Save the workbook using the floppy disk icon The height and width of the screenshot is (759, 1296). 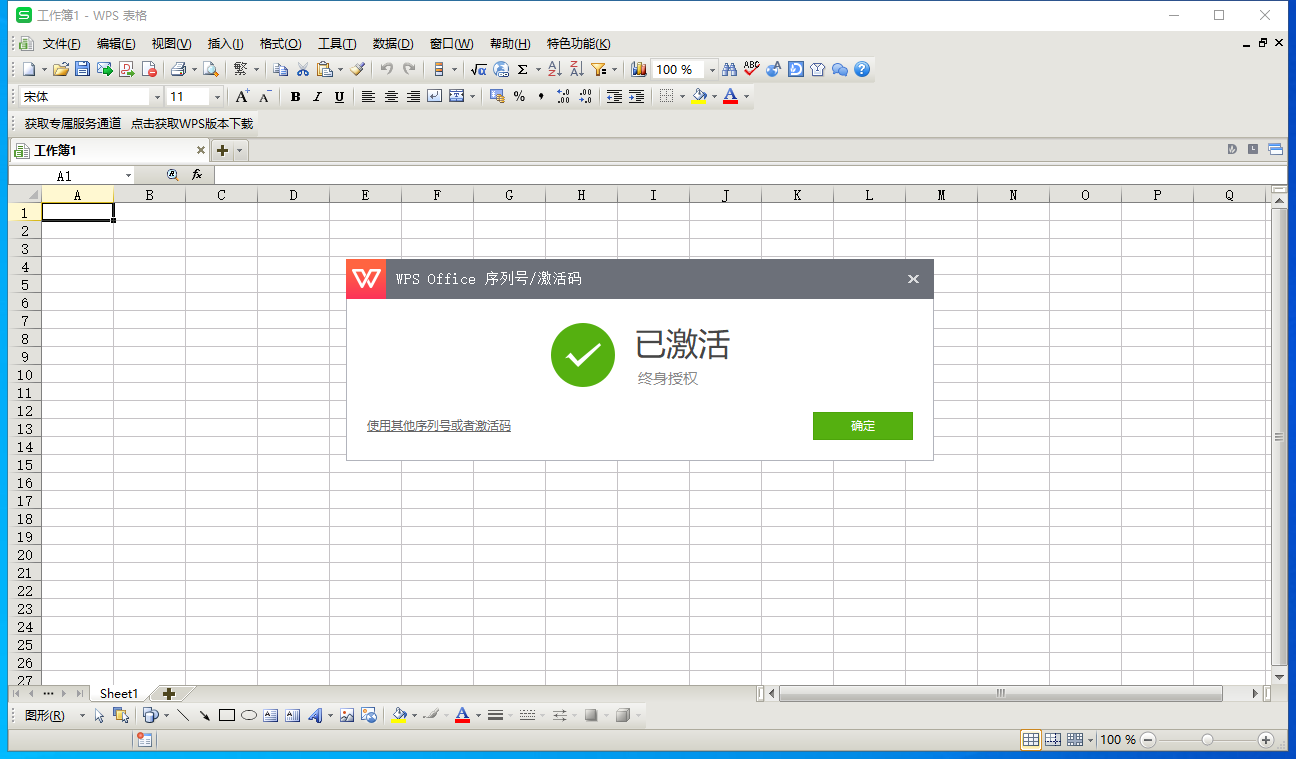tap(83, 69)
